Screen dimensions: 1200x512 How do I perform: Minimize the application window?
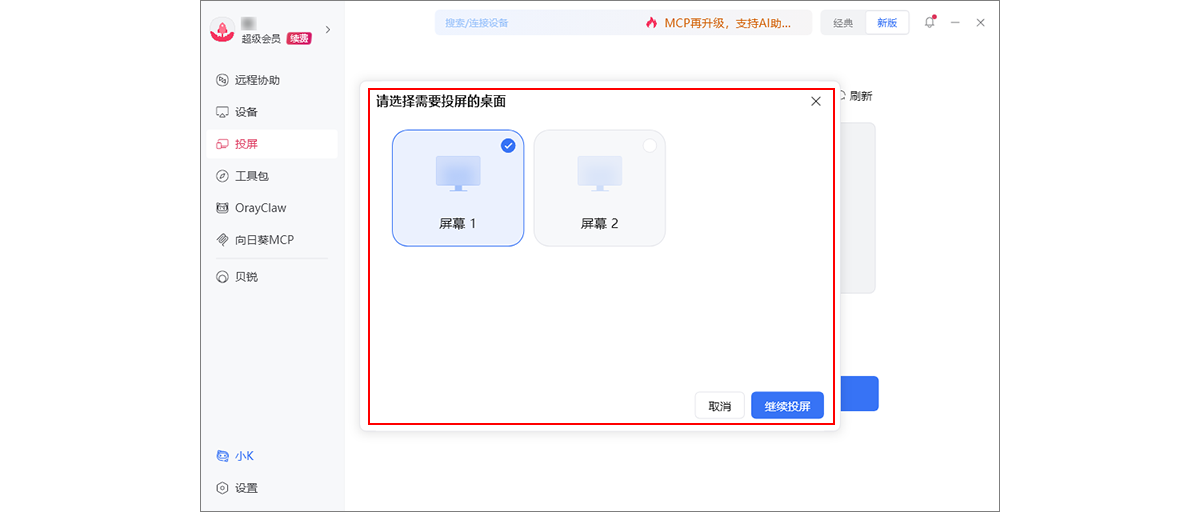click(956, 22)
